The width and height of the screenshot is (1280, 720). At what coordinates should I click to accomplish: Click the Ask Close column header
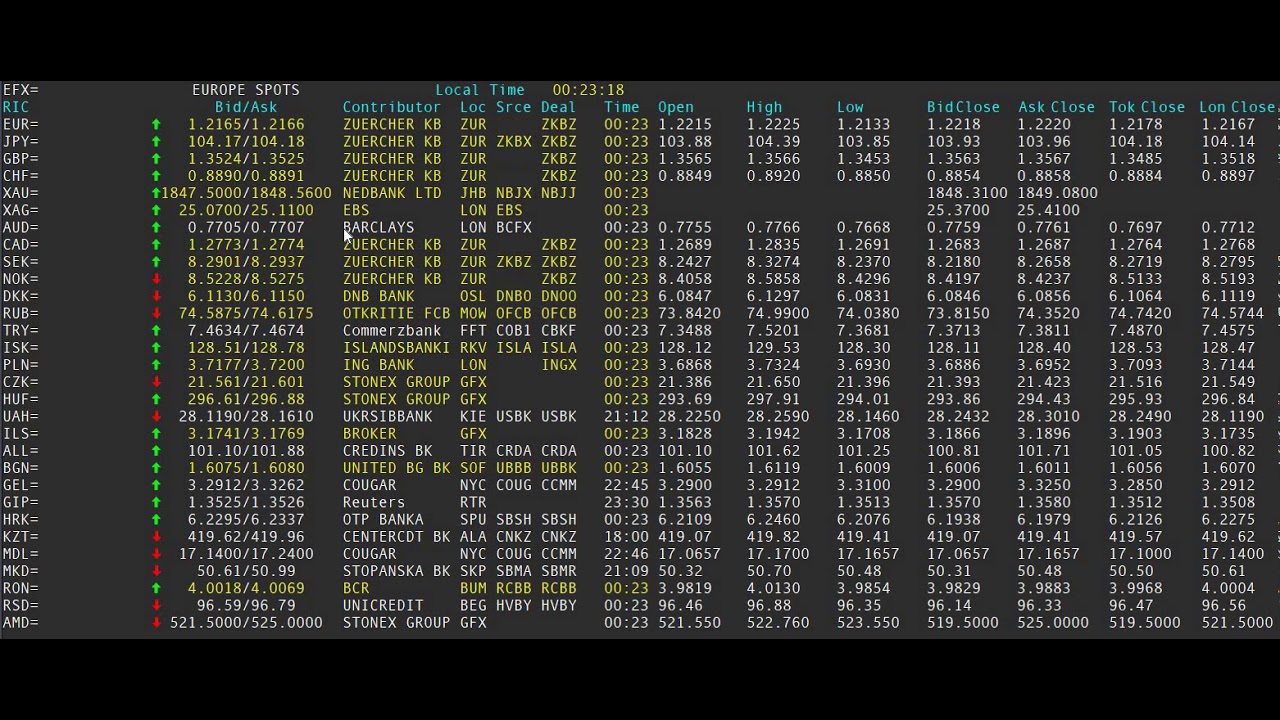click(1057, 107)
